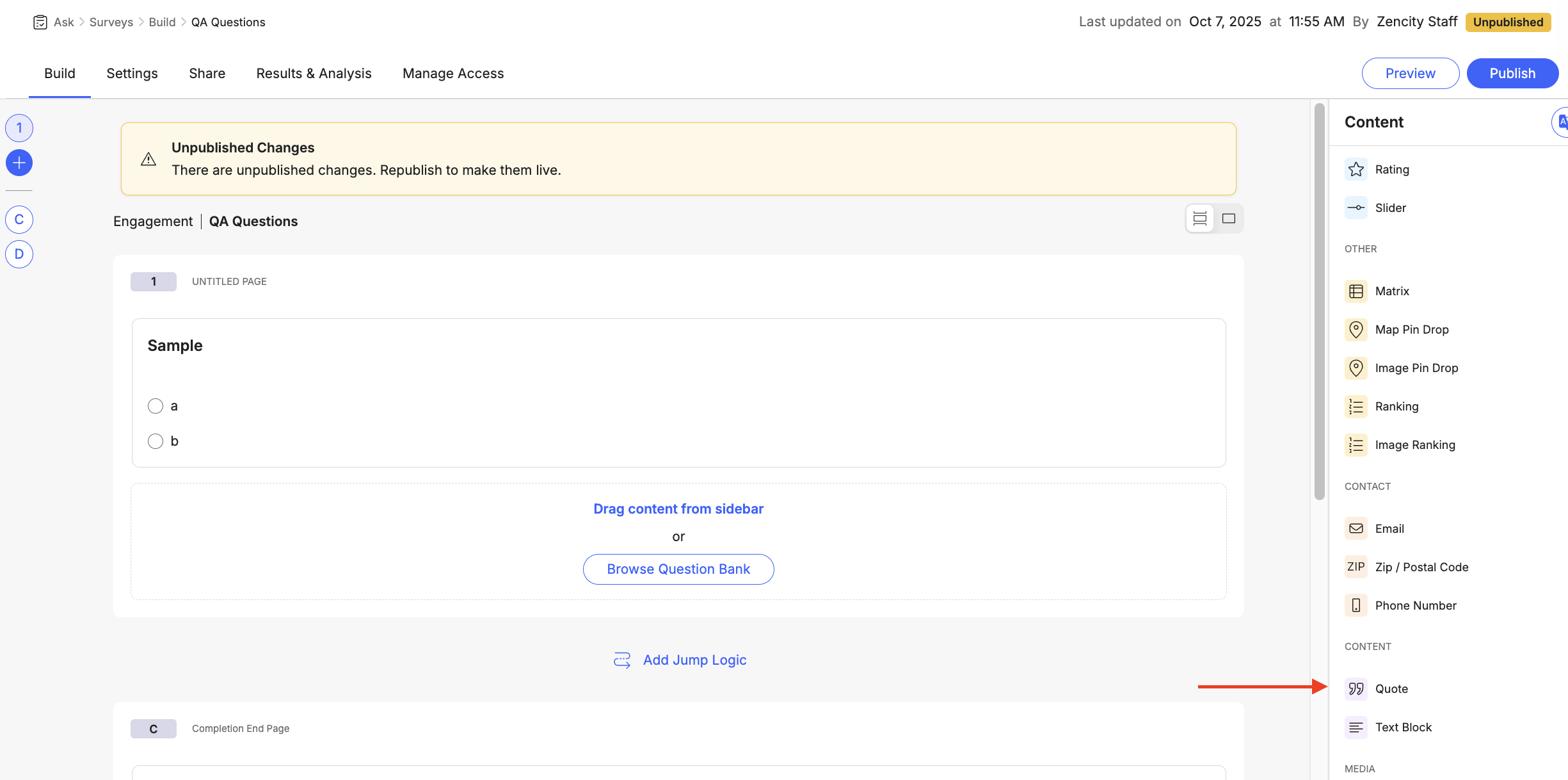Select the Email envelope icon

1356,528
